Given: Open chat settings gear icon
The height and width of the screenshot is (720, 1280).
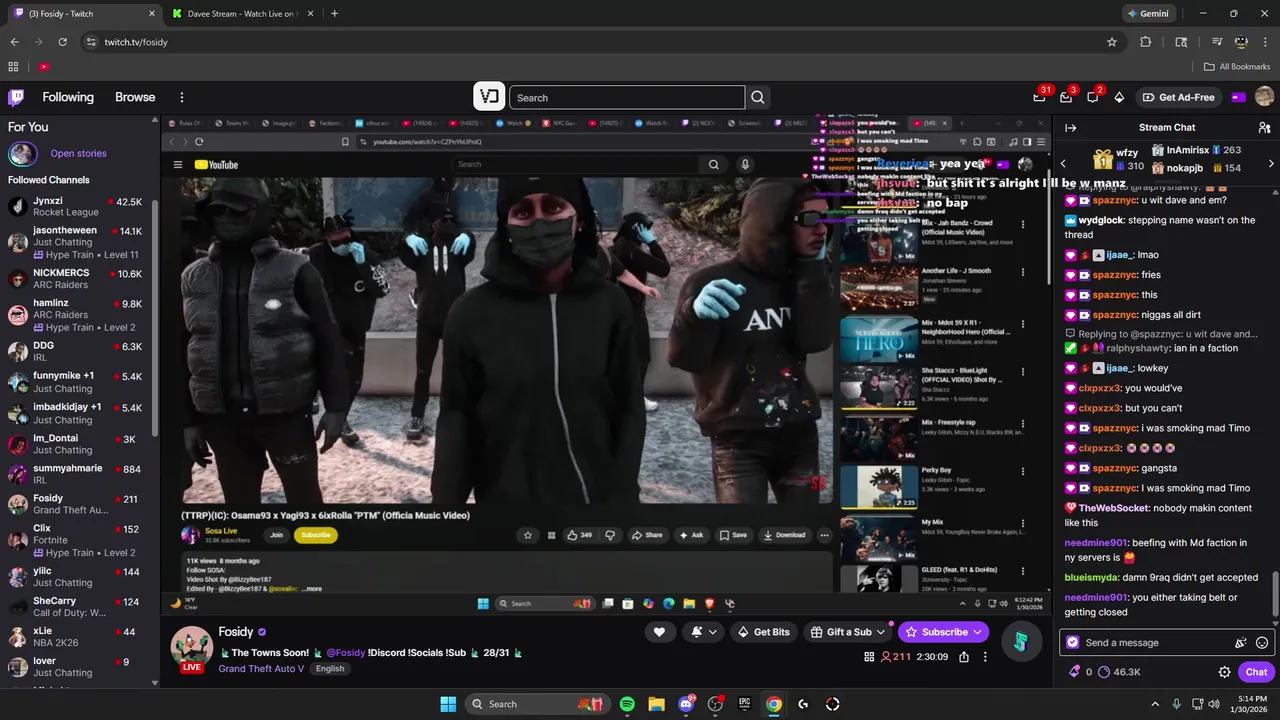Looking at the screenshot, I should point(1224,672).
